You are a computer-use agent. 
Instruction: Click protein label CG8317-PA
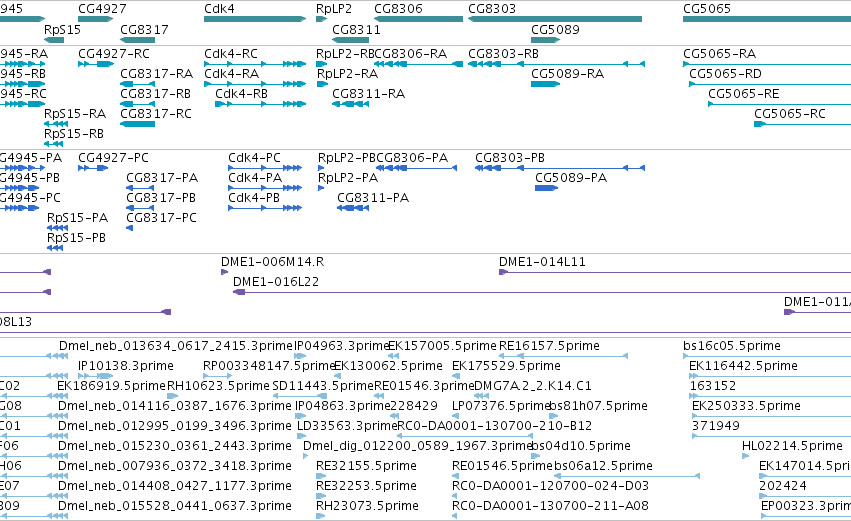coord(162,178)
